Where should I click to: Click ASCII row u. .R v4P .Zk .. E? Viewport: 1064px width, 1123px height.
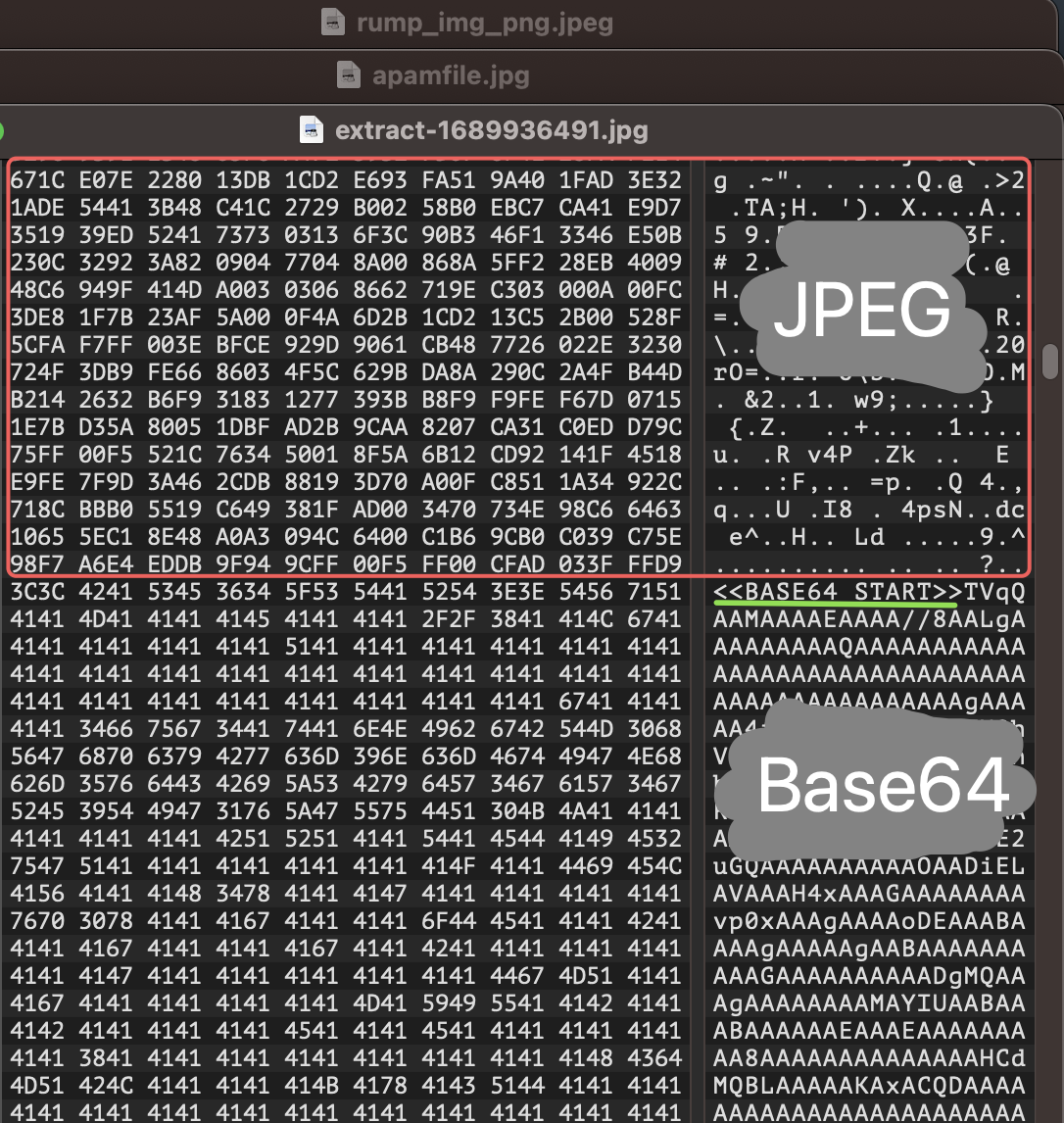tap(862, 455)
